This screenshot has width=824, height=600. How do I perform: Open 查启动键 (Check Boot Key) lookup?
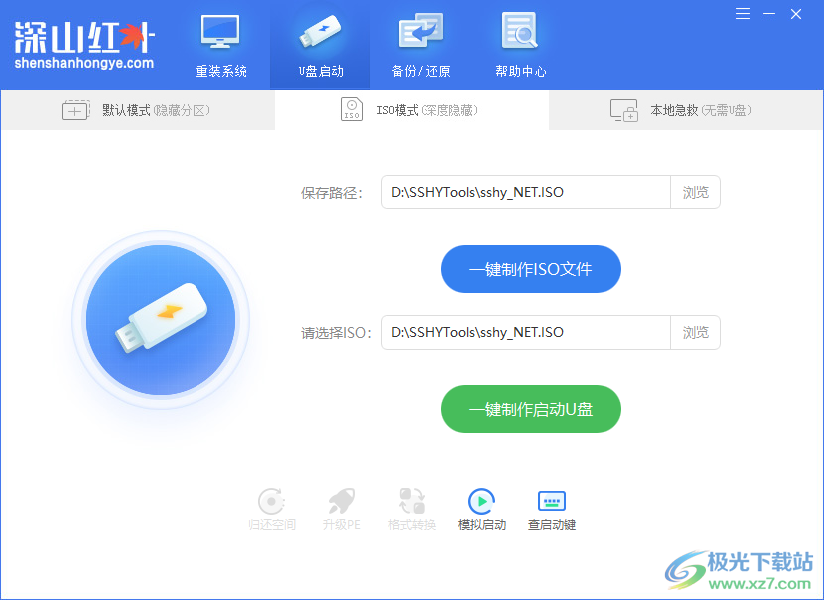tap(551, 508)
